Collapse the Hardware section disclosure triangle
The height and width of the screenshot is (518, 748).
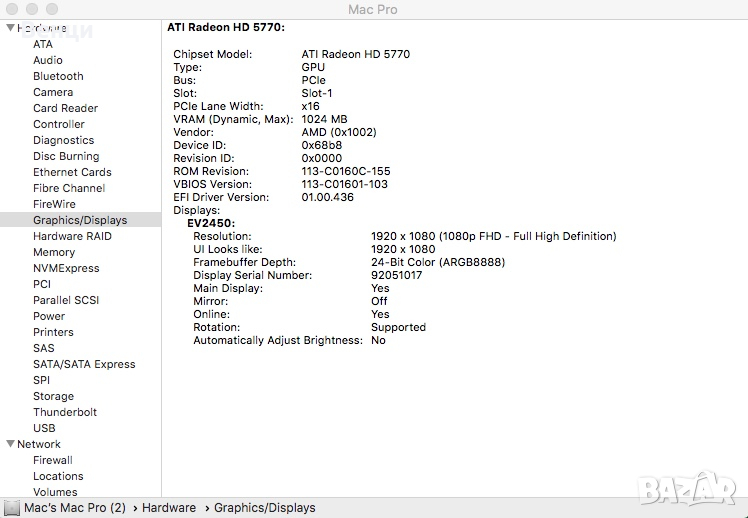click(x=10, y=28)
